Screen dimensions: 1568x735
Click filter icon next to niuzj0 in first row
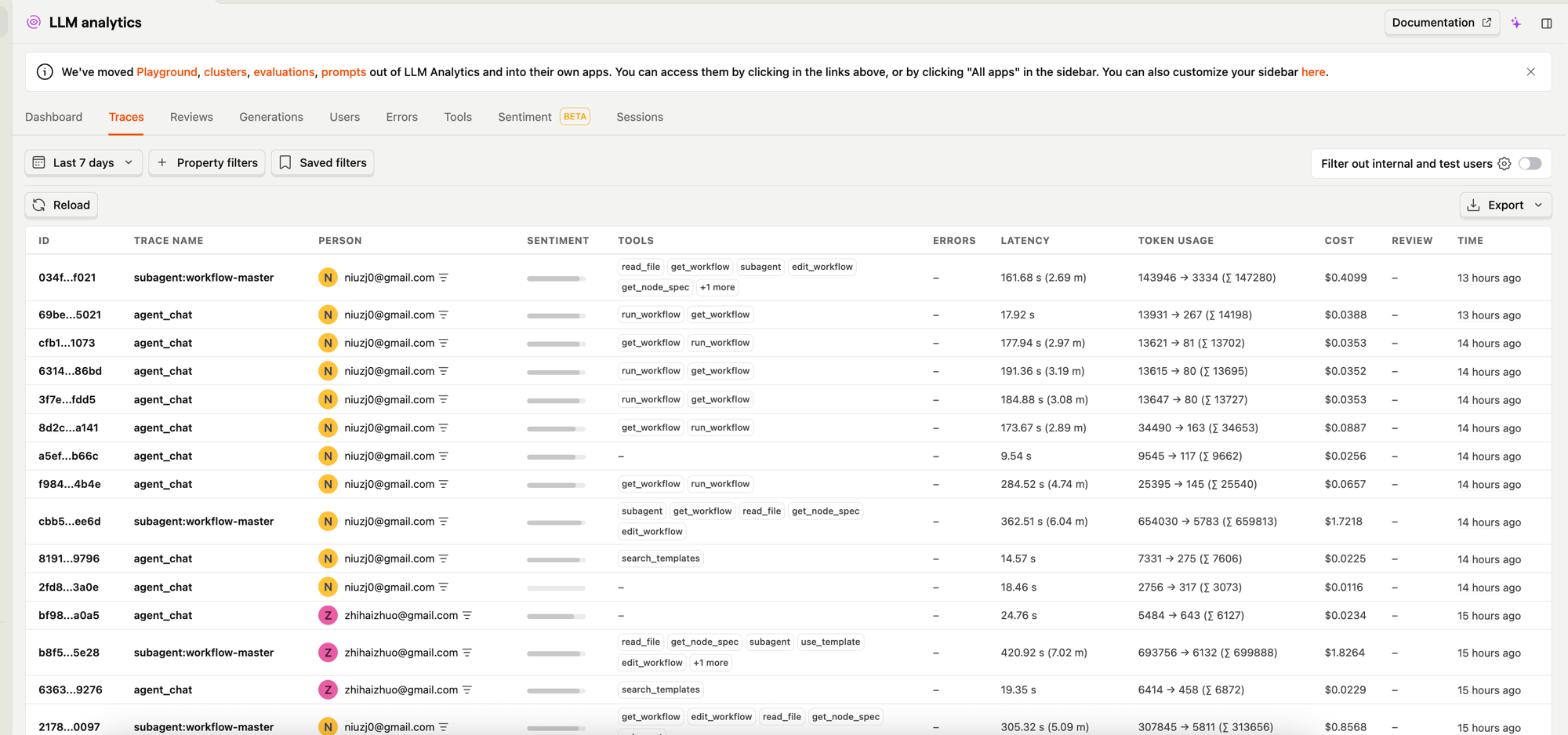[444, 278]
